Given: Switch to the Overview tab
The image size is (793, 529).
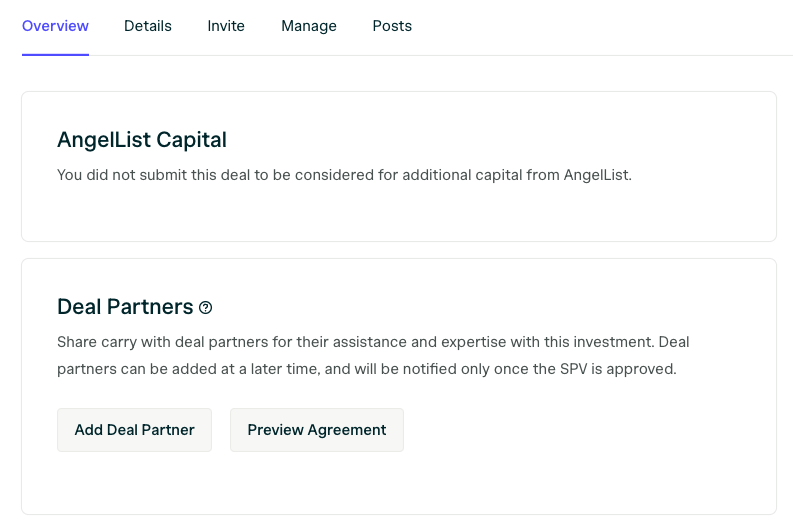Looking at the screenshot, I should 55,26.
